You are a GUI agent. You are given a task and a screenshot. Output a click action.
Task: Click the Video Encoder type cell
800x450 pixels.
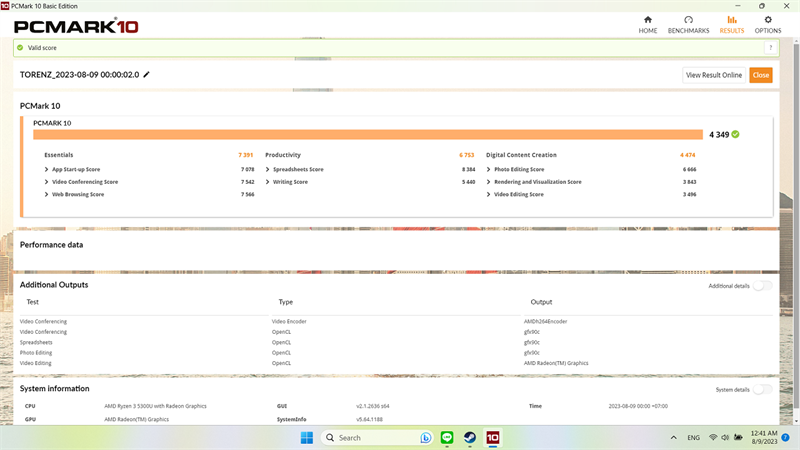pyautogui.click(x=289, y=321)
